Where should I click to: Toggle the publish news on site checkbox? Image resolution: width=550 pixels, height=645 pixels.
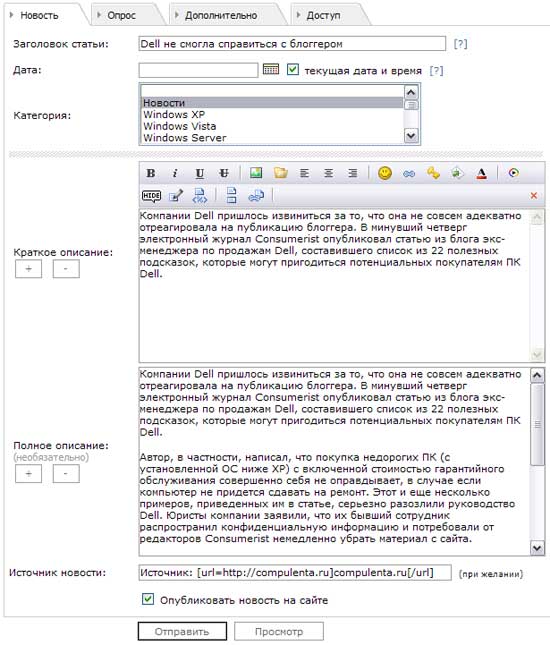148,599
